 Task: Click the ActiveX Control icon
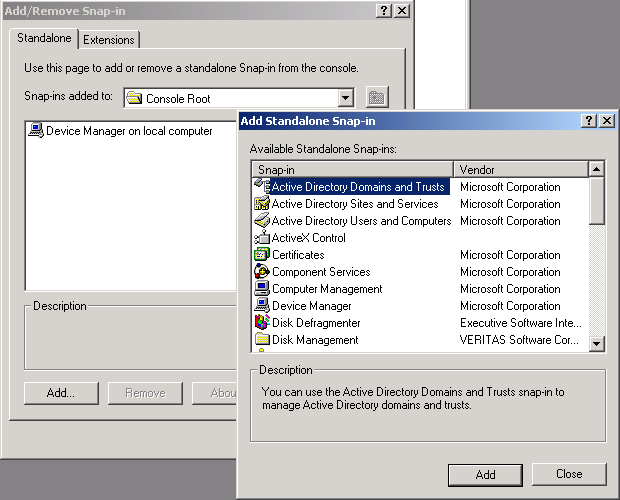click(x=261, y=238)
